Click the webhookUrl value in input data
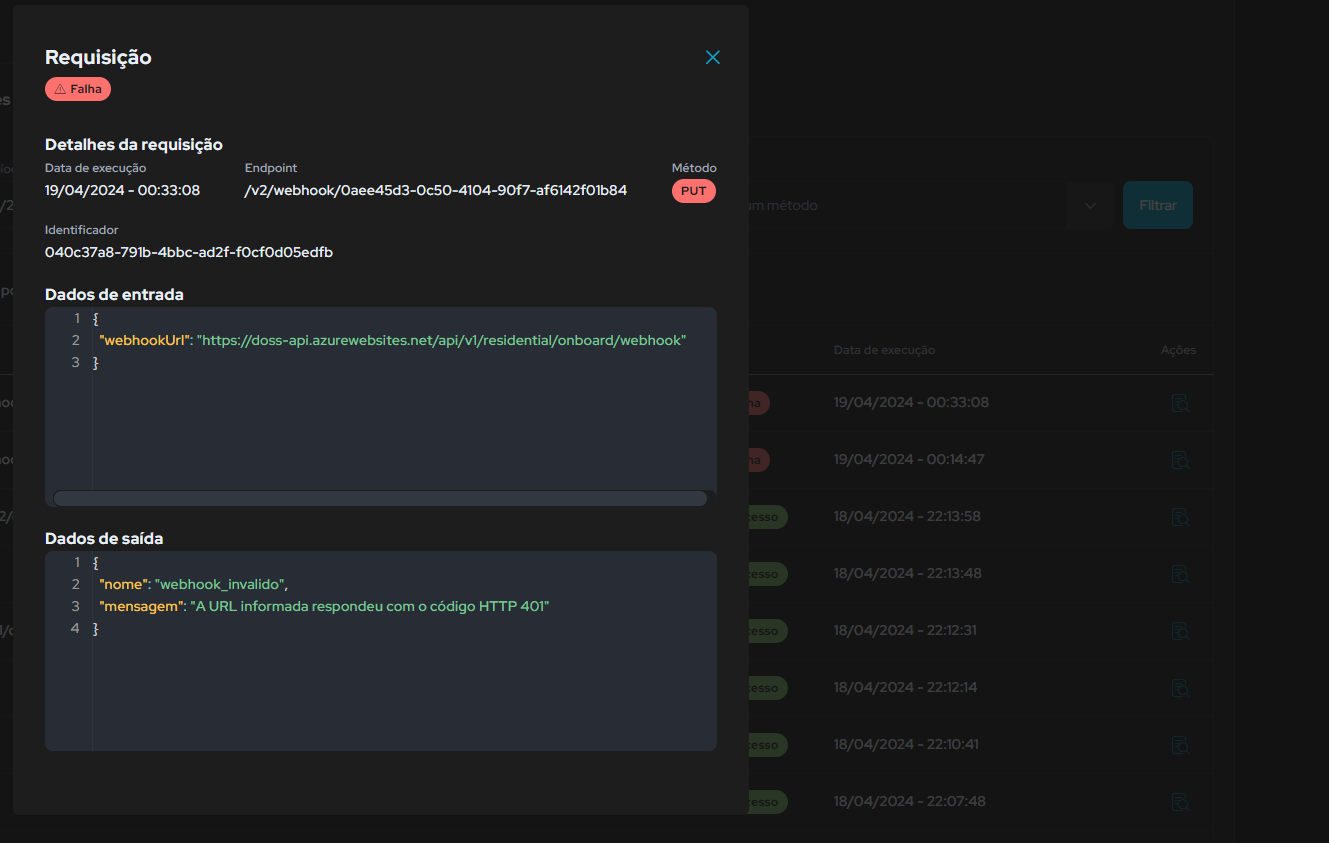The image size is (1329, 843). coord(441,340)
